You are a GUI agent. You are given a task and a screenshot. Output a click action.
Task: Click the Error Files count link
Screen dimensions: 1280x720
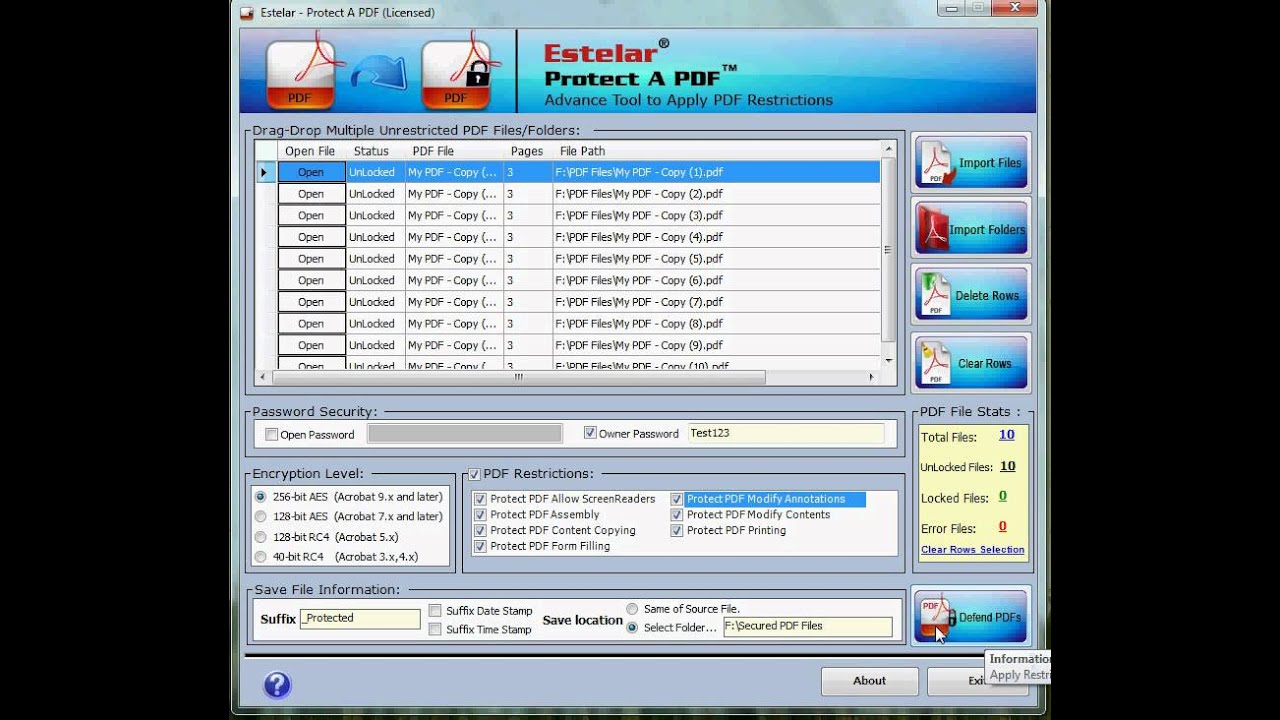(x=1002, y=526)
